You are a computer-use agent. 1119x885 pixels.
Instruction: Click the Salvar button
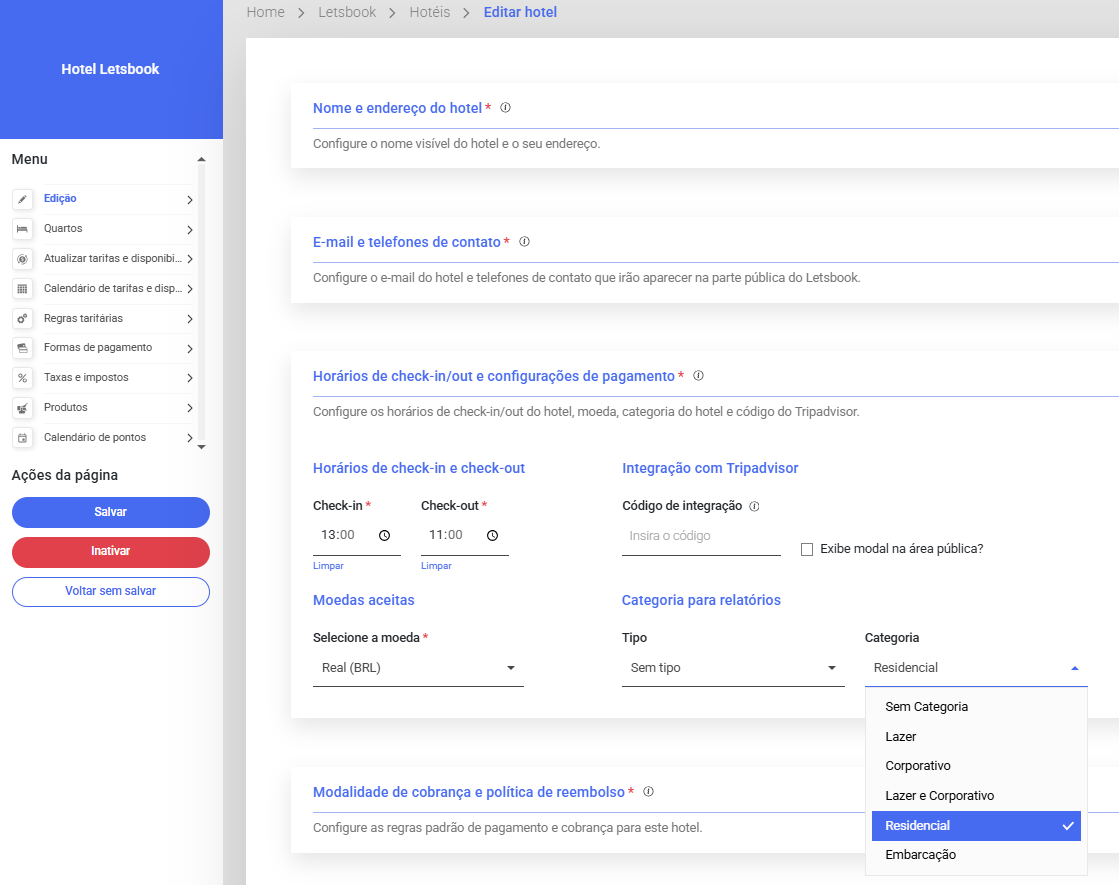(111, 512)
